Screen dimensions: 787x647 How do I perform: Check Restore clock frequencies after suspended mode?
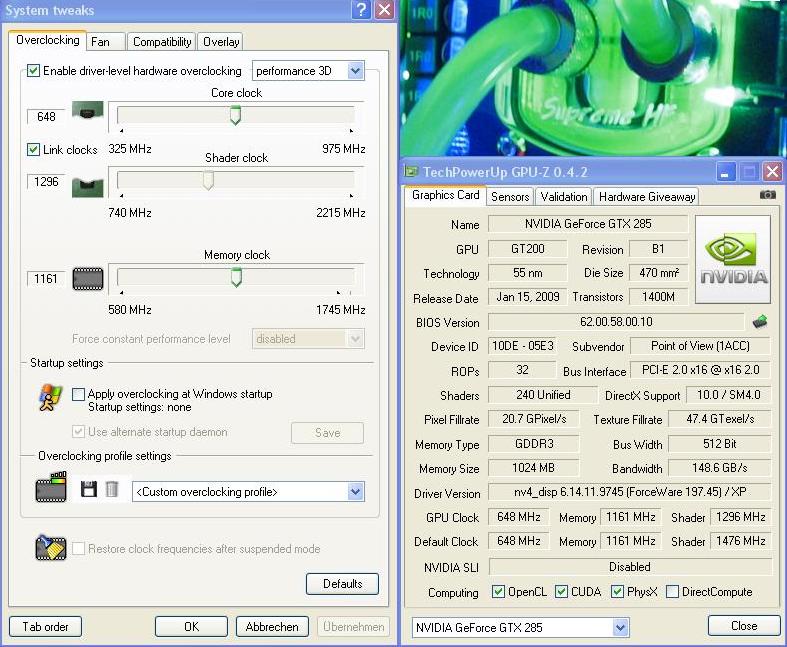(78, 549)
